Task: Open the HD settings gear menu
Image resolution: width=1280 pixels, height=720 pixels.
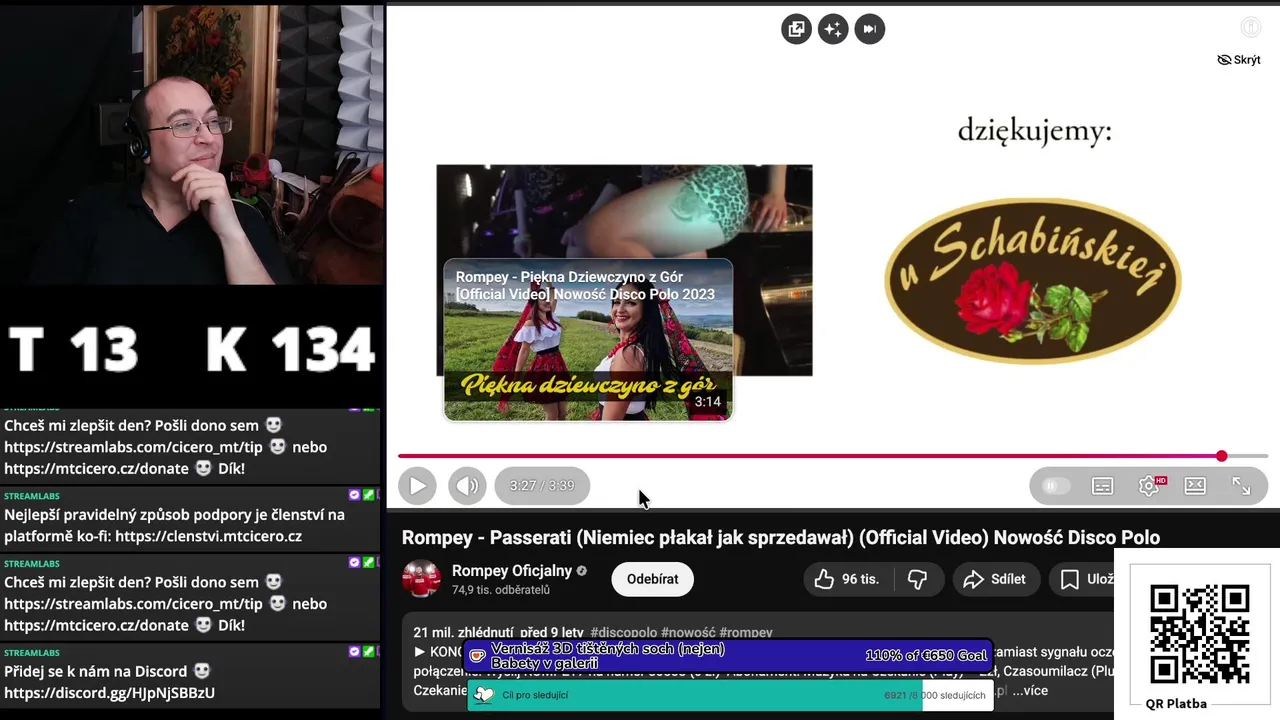Action: click(1150, 486)
